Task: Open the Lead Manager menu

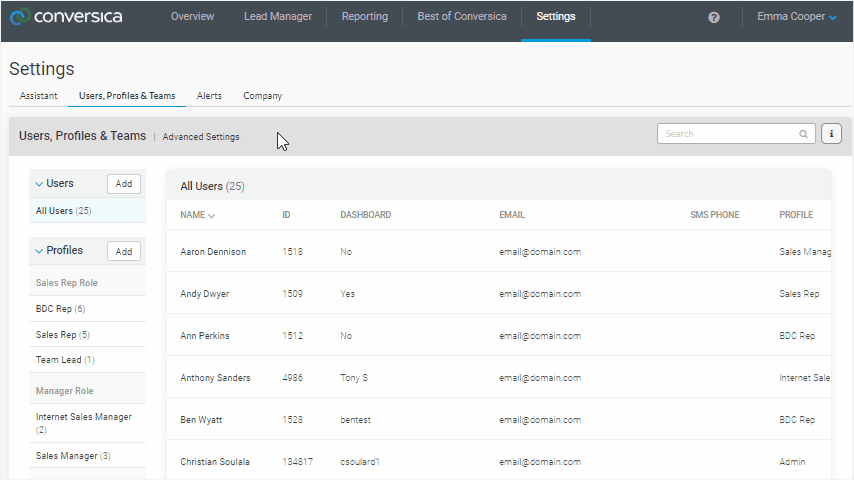Action: point(277,17)
